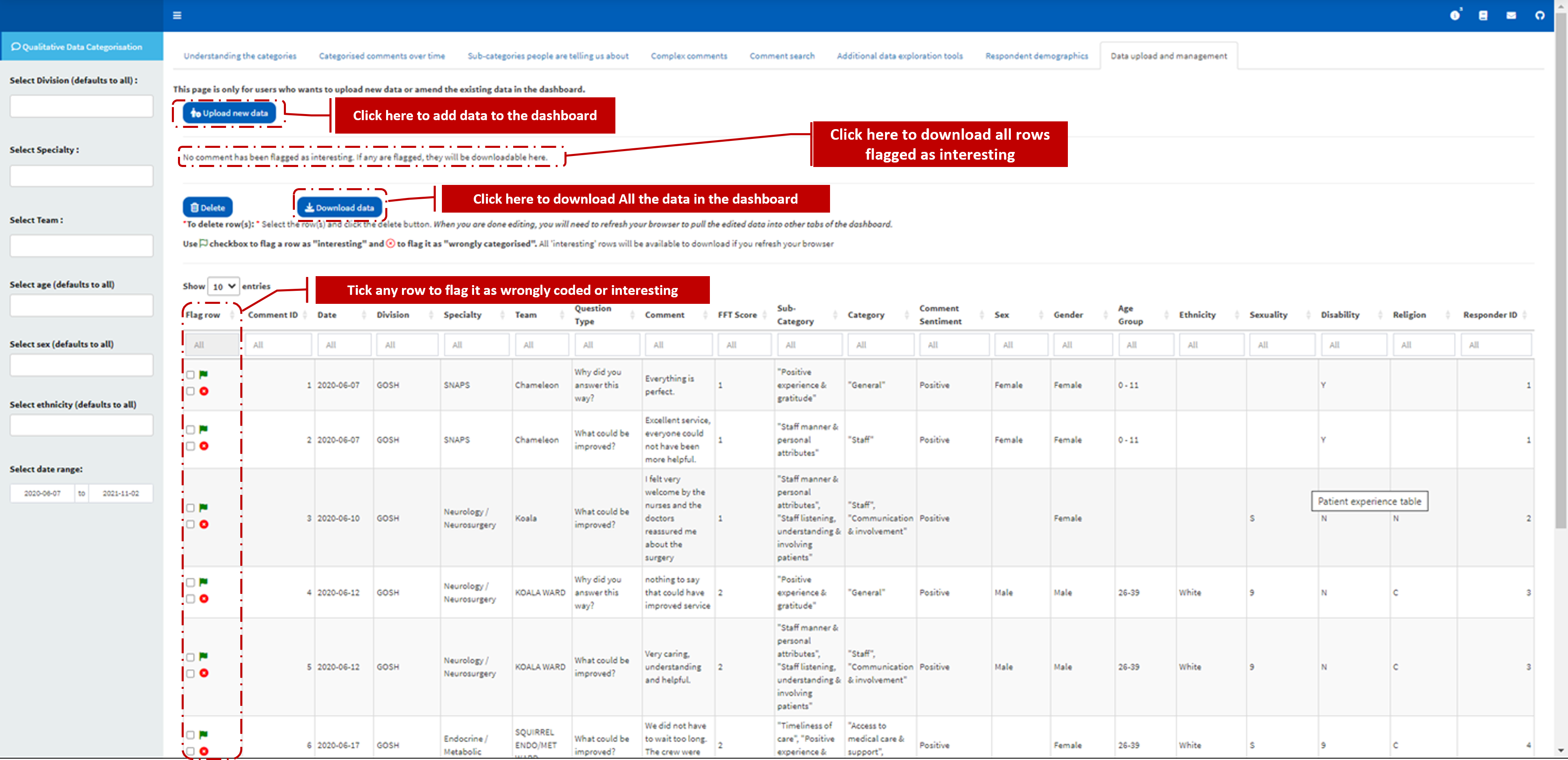Sort by Sub-Category column arrows
The width and height of the screenshot is (1568, 760).
point(836,315)
